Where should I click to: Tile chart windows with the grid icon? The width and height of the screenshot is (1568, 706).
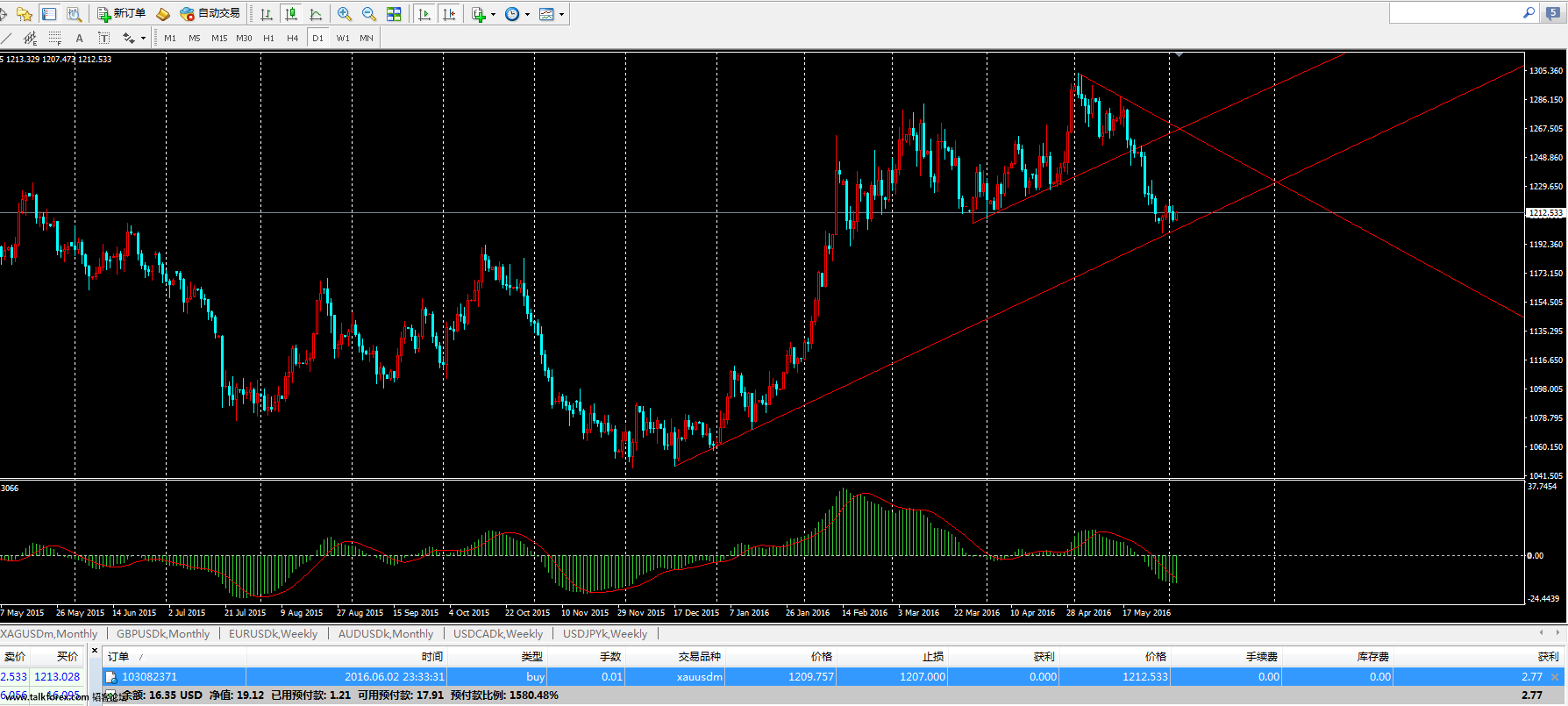[394, 14]
